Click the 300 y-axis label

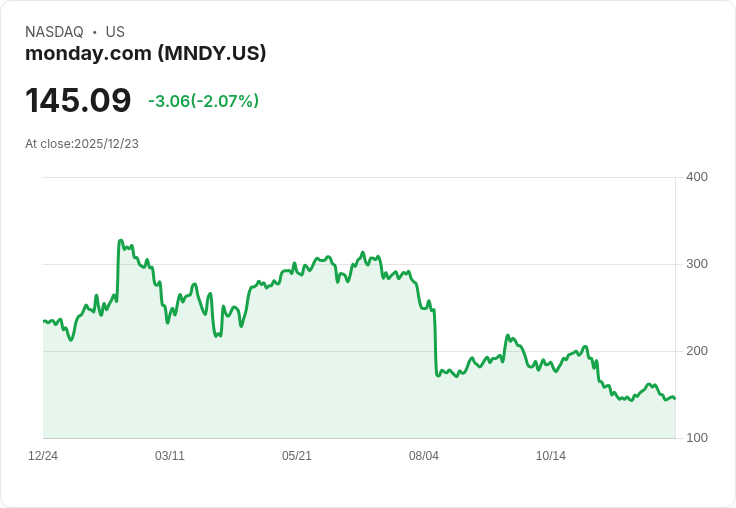click(x=697, y=264)
